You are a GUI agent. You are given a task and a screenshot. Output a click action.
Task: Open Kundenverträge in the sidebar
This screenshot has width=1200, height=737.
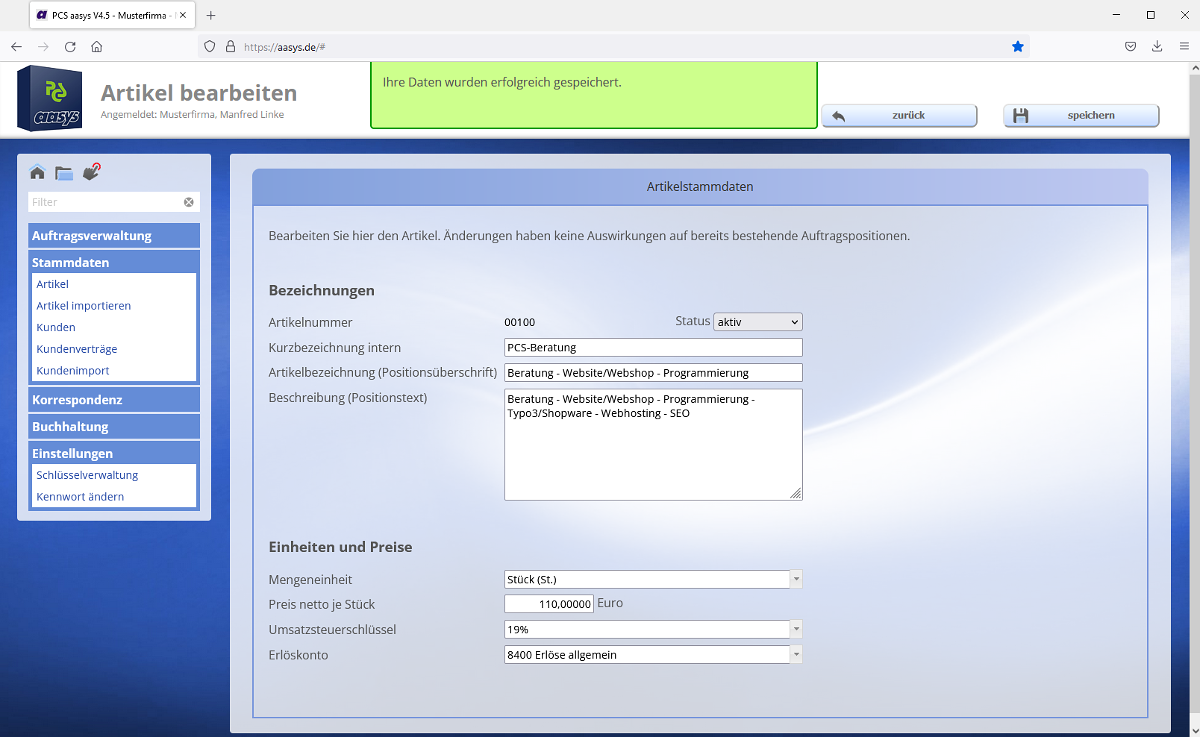coord(76,349)
